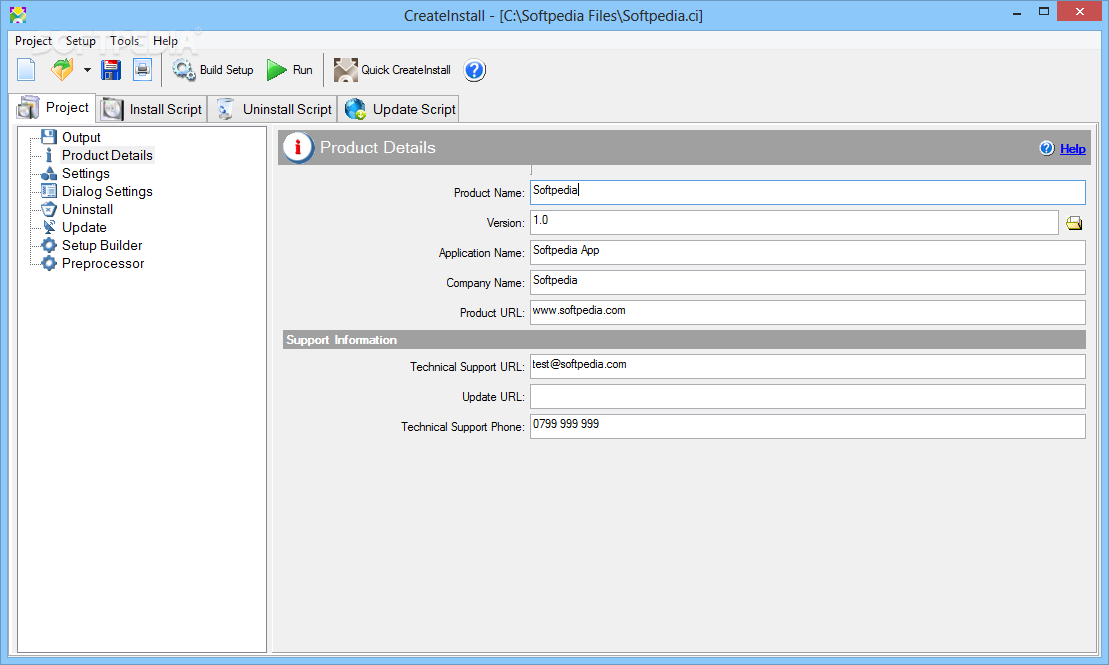Select Uninstall in the project tree

click(88, 209)
